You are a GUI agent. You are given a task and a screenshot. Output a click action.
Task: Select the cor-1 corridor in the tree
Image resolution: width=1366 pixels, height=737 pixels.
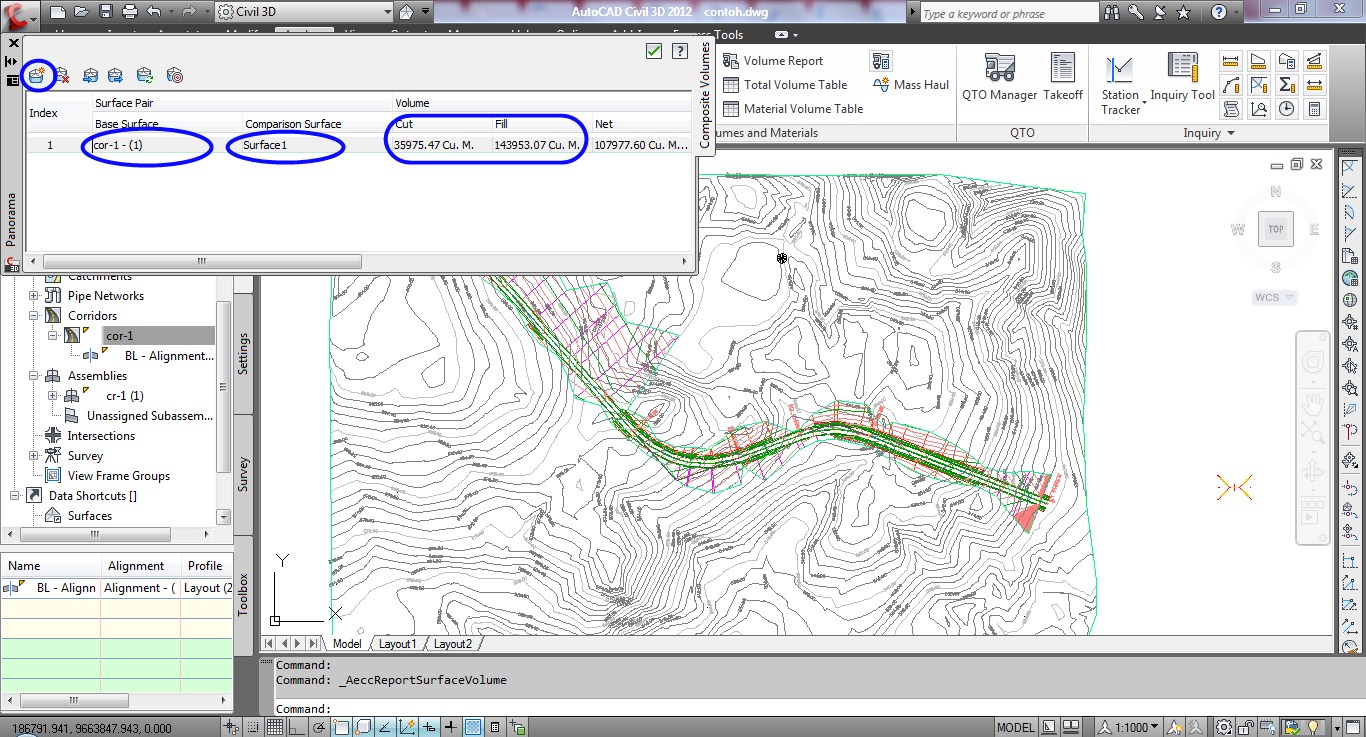coord(119,336)
